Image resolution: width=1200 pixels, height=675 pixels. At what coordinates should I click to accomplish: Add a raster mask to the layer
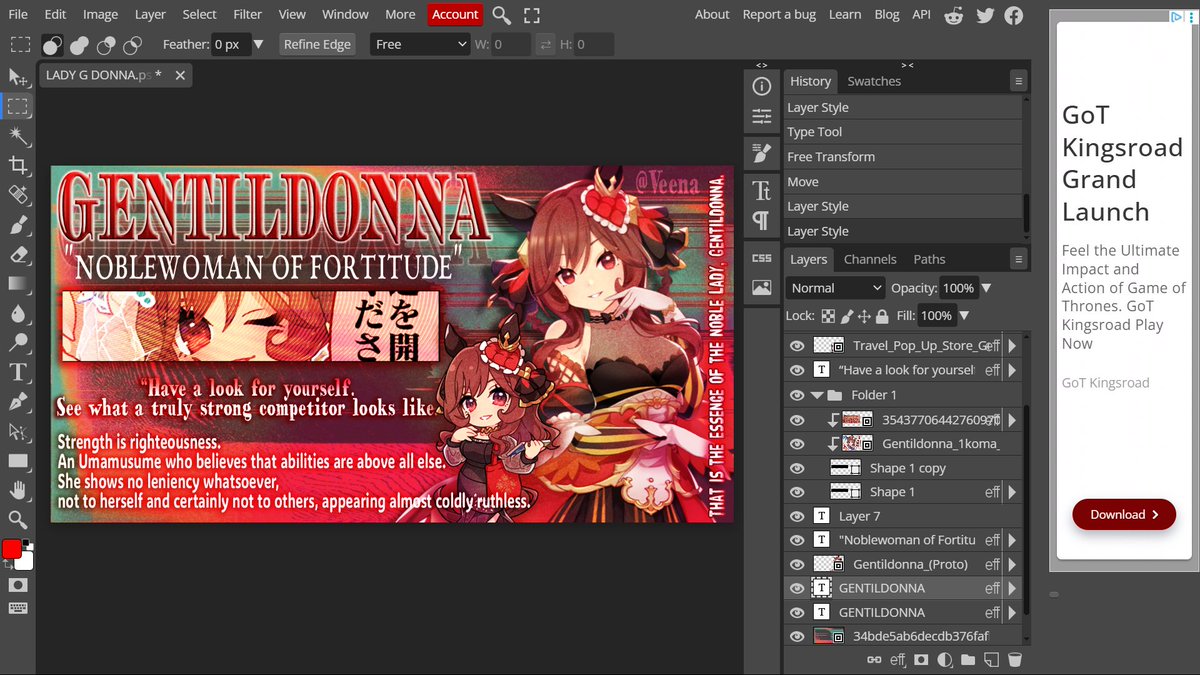(x=921, y=660)
